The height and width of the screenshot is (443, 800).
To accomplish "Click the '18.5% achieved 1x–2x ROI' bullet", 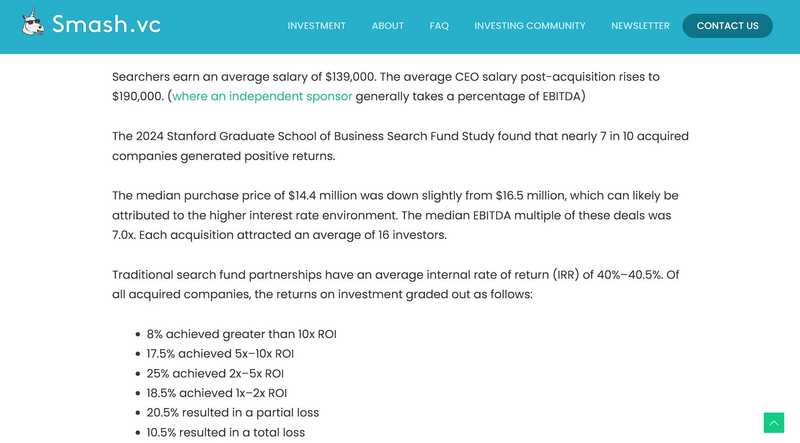I will click(x=216, y=393).
